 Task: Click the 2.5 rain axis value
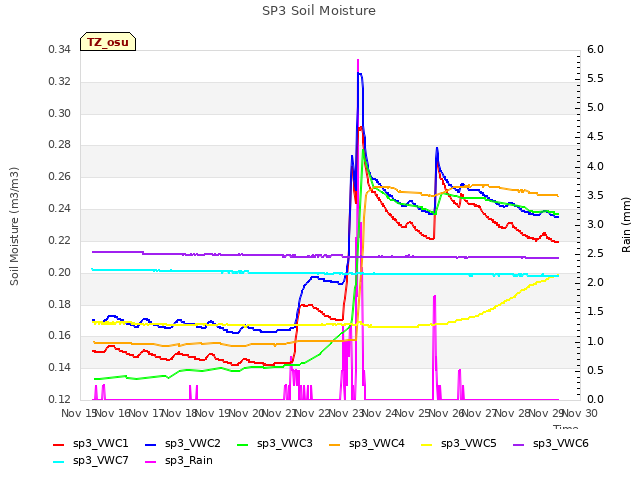[595, 253]
